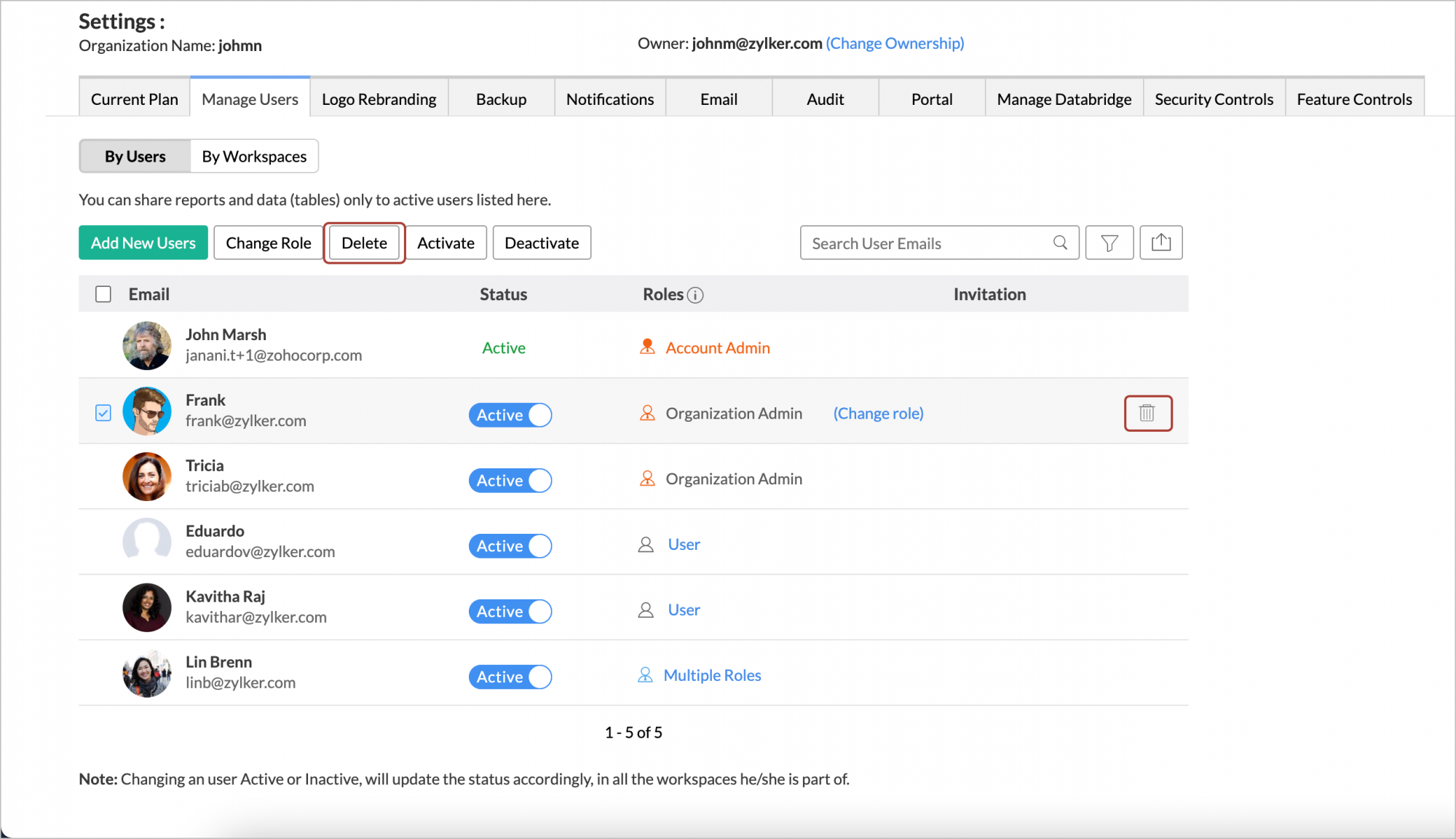Click Lin Brenn's Multiple Roles icon
This screenshot has width=1456, height=839.
[645, 676]
